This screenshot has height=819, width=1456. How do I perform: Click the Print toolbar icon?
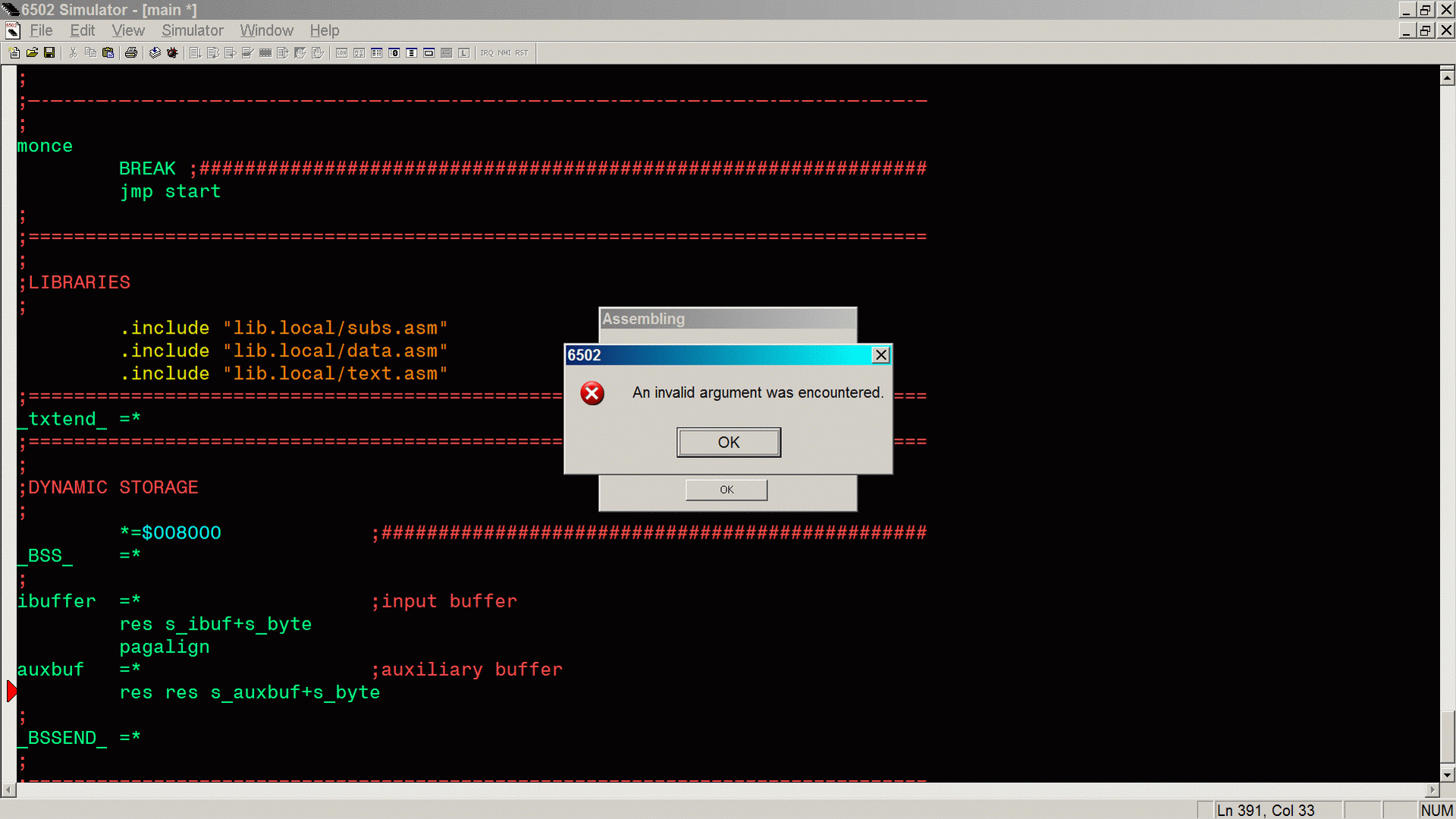pos(131,53)
